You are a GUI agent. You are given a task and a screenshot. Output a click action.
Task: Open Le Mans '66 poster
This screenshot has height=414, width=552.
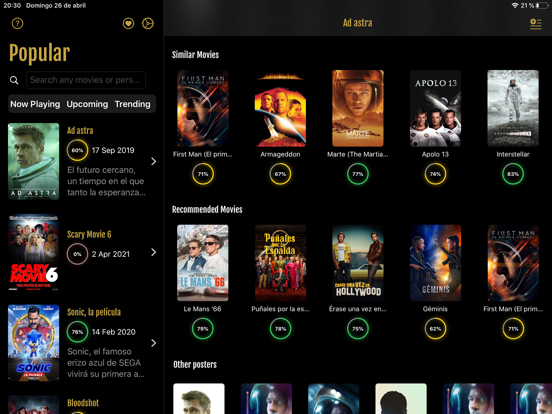[203, 263]
